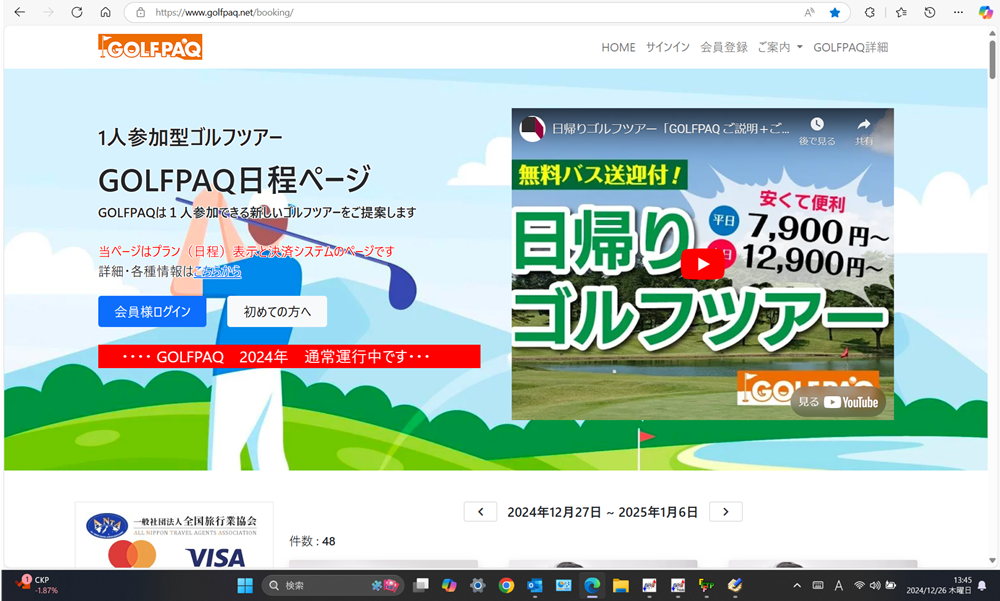The height and width of the screenshot is (601, 1000).
Task: Reload the page with the refresh icon
Action: coord(77,12)
